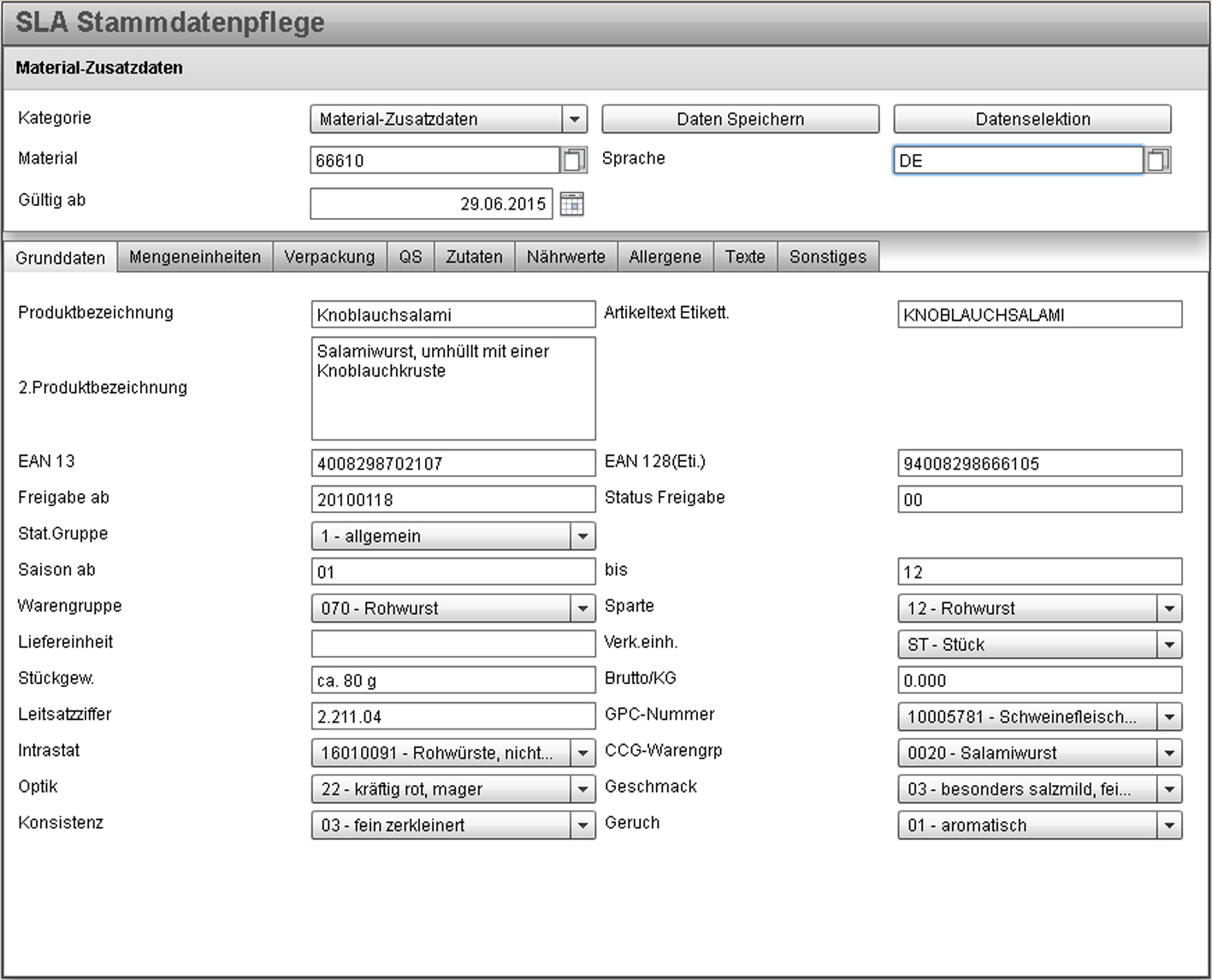This screenshot has width=1212, height=980.
Task: Edit the EAN 13 field
Action: 453,463
